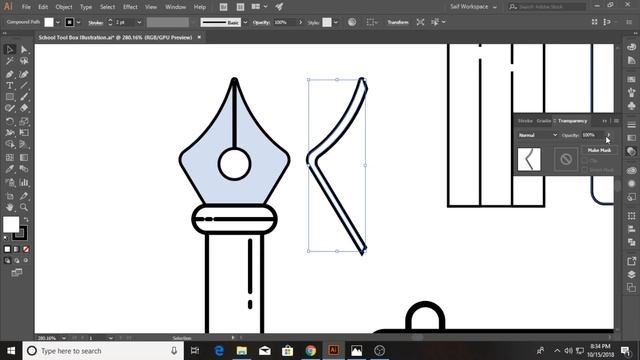
Task: Select the Rotate tool
Action: coord(10,121)
